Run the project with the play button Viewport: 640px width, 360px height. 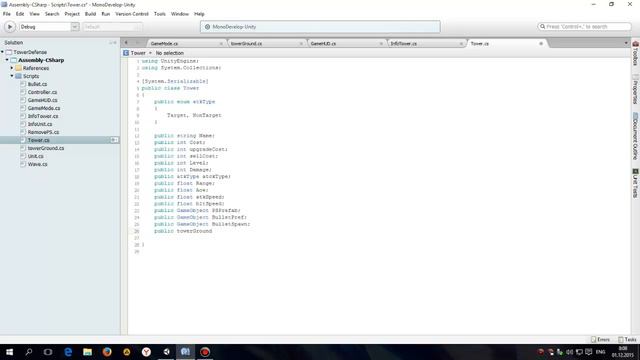10,27
